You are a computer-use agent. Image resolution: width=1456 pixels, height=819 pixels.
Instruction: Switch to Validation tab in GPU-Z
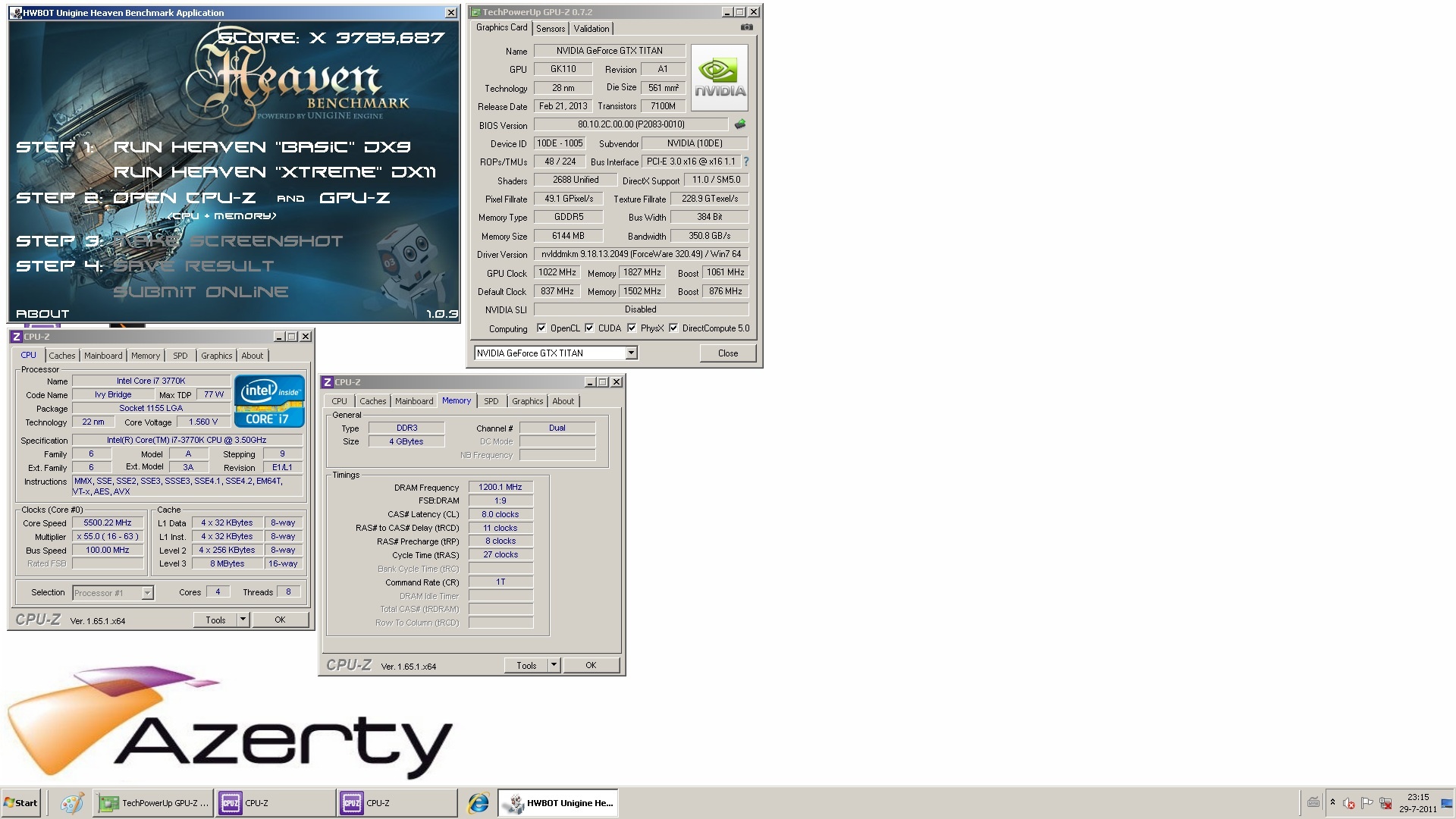[x=591, y=29]
